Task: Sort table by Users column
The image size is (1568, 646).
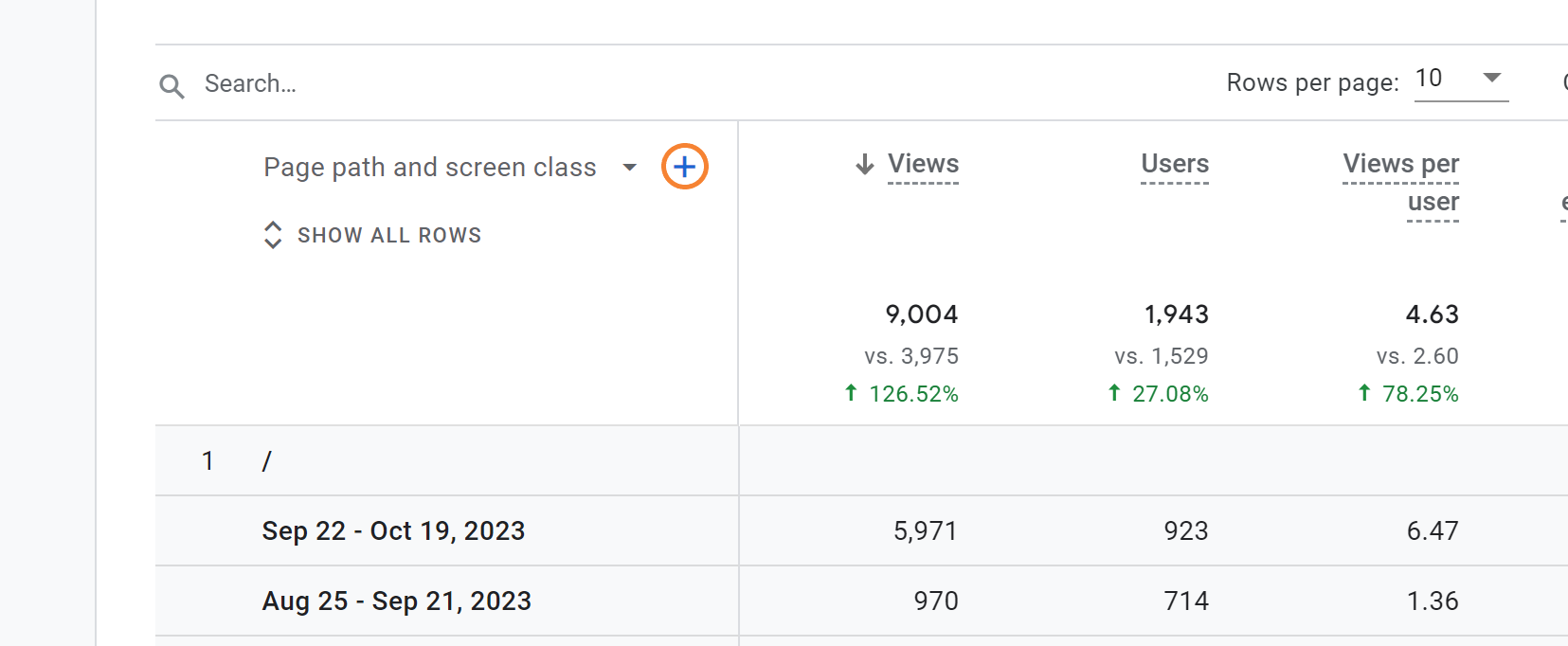Action: [1175, 164]
